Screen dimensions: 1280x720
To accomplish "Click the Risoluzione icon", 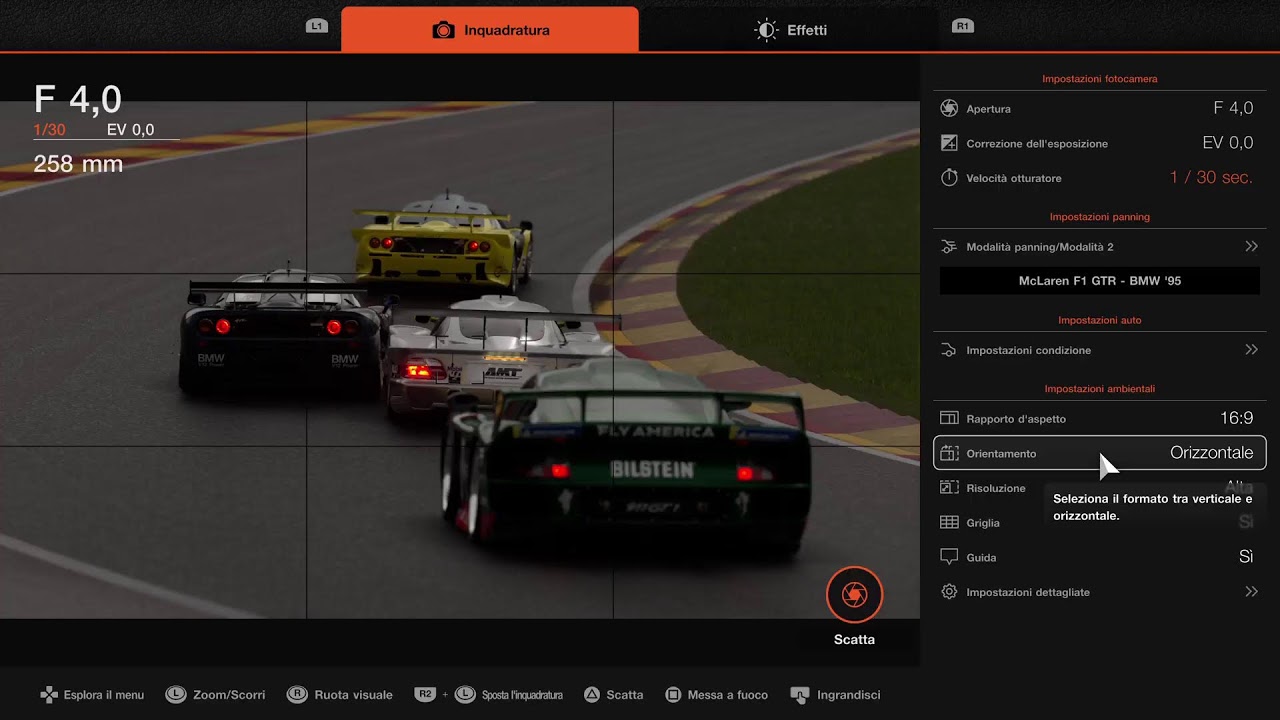I will [950, 488].
